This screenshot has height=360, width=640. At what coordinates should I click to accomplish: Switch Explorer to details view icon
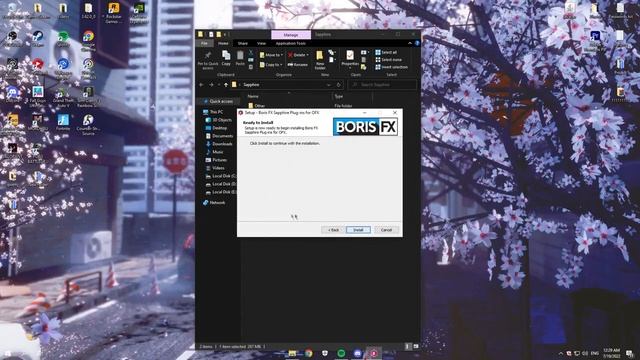(408, 347)
